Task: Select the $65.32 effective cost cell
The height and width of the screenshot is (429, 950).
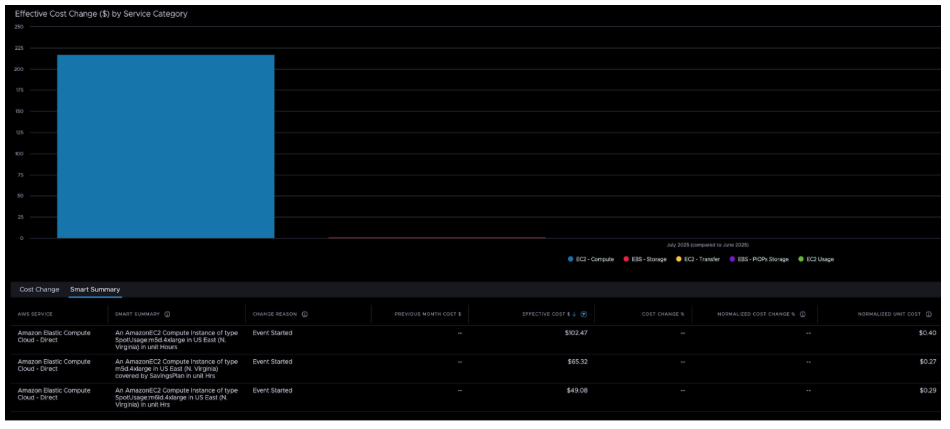Action: coord(577,362)
